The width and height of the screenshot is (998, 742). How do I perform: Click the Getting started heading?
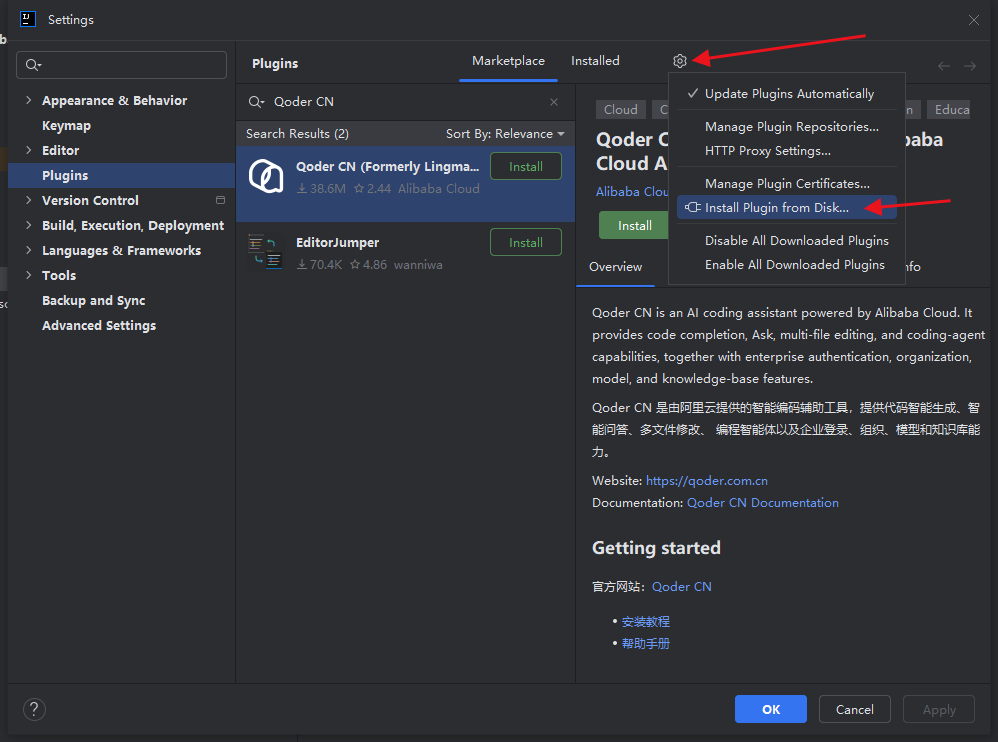pyautogui.click(x=656, y=548)
